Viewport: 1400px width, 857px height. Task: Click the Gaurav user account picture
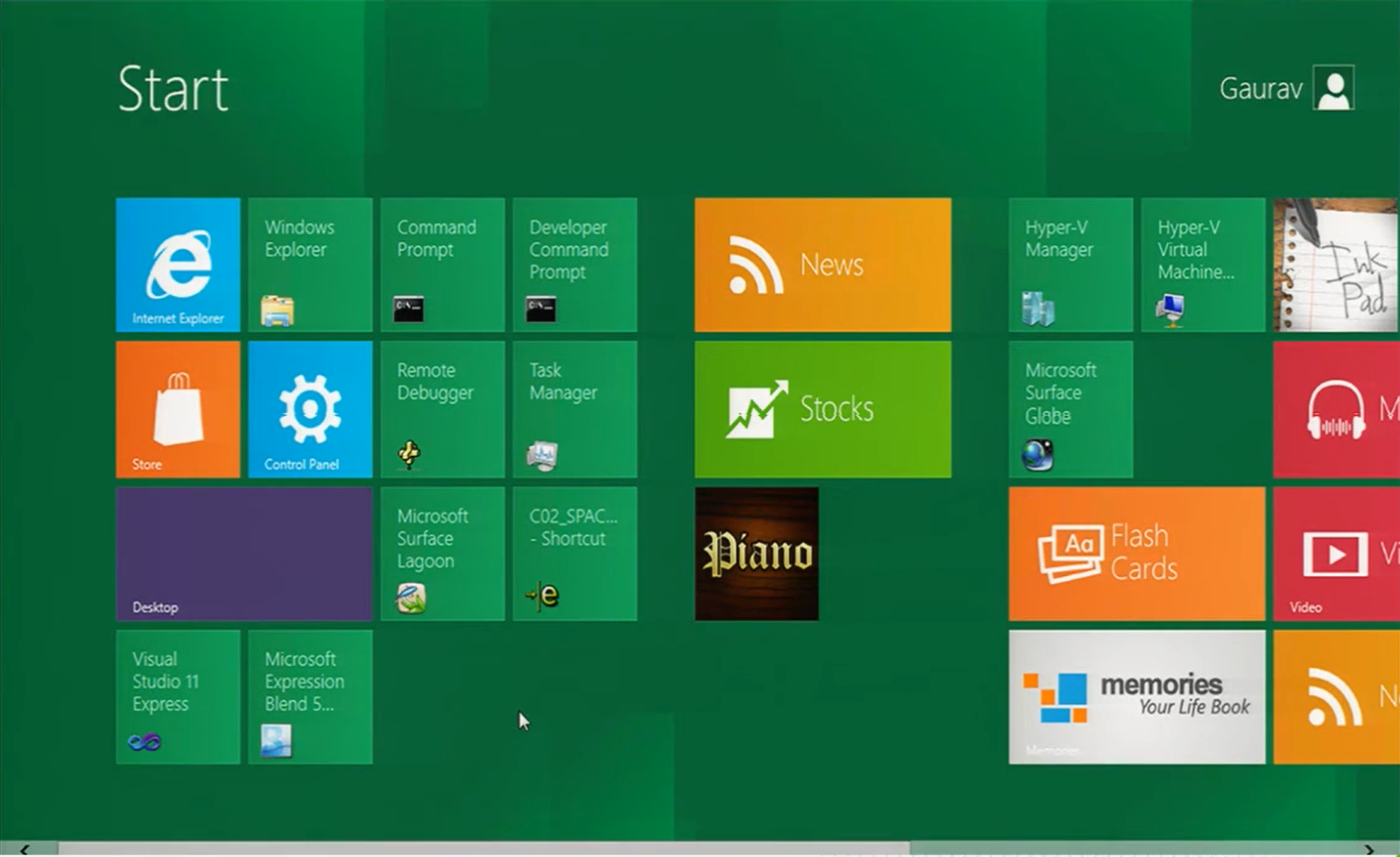point(1334,88)
